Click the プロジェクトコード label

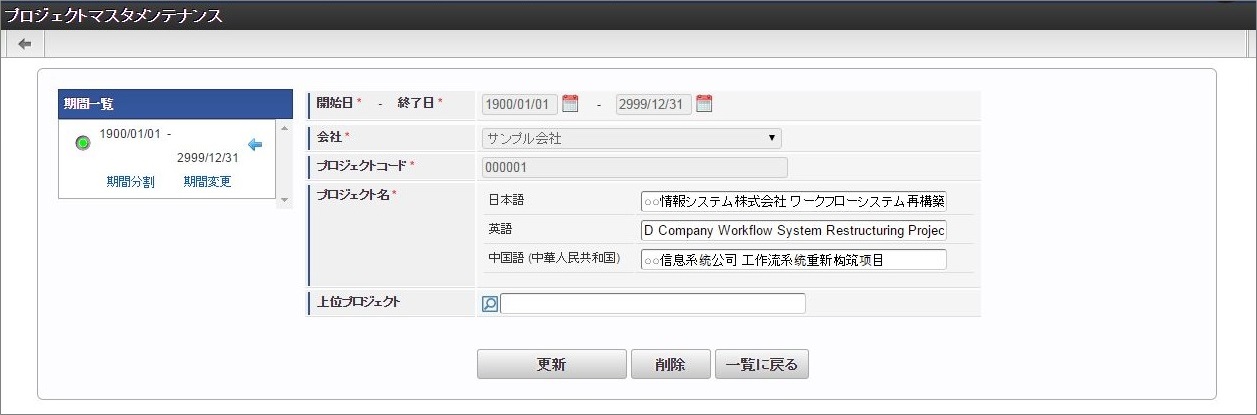pos(364,165)
